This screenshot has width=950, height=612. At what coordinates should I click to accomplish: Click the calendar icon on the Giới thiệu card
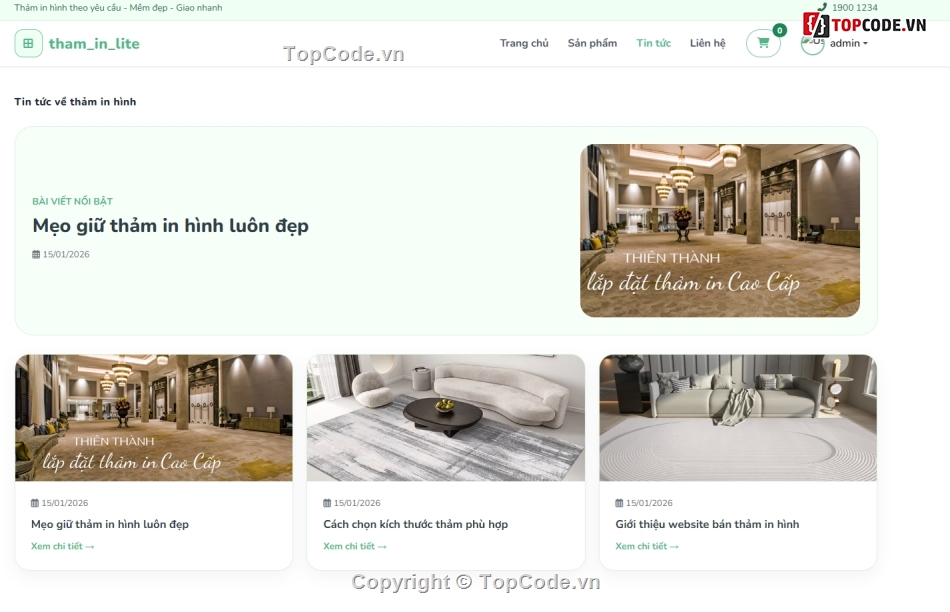(x=619, y=502)
